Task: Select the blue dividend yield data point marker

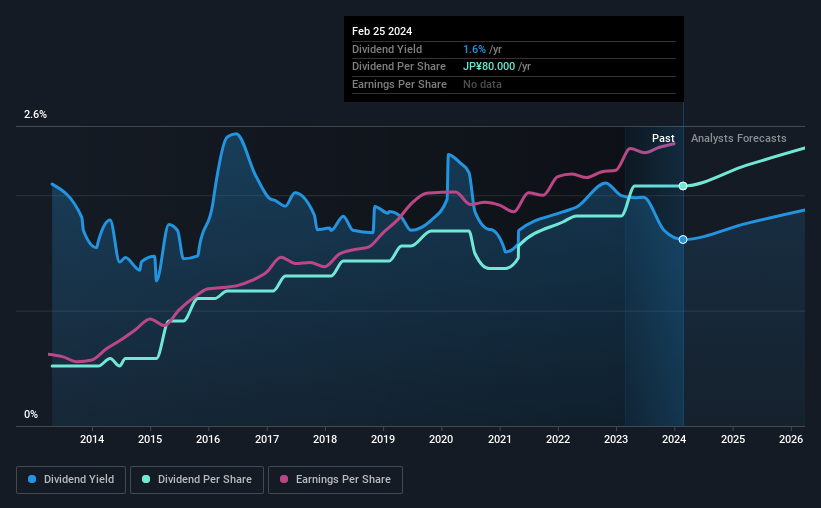Action: tap(683, 239)
